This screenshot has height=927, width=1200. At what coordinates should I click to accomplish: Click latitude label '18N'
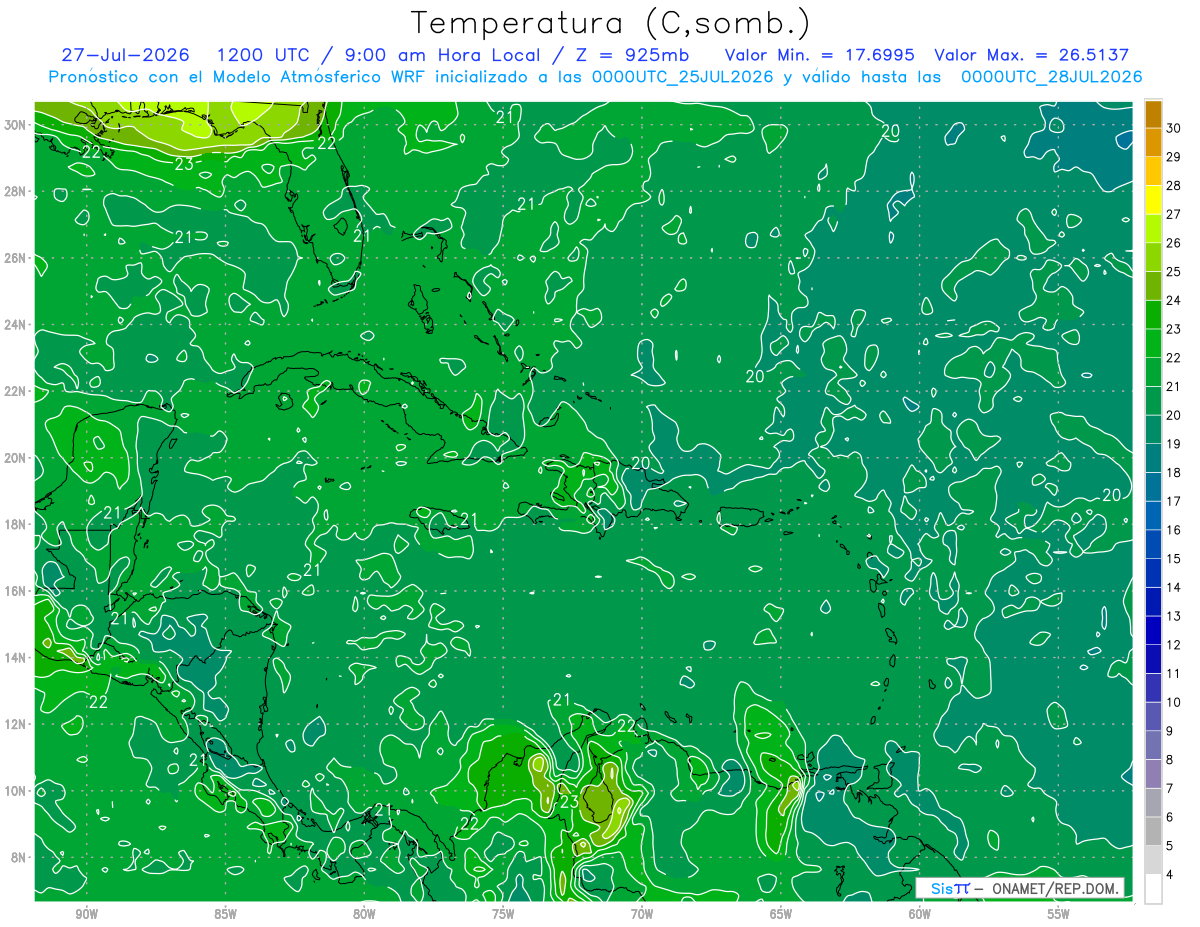[x=15, y=524]
